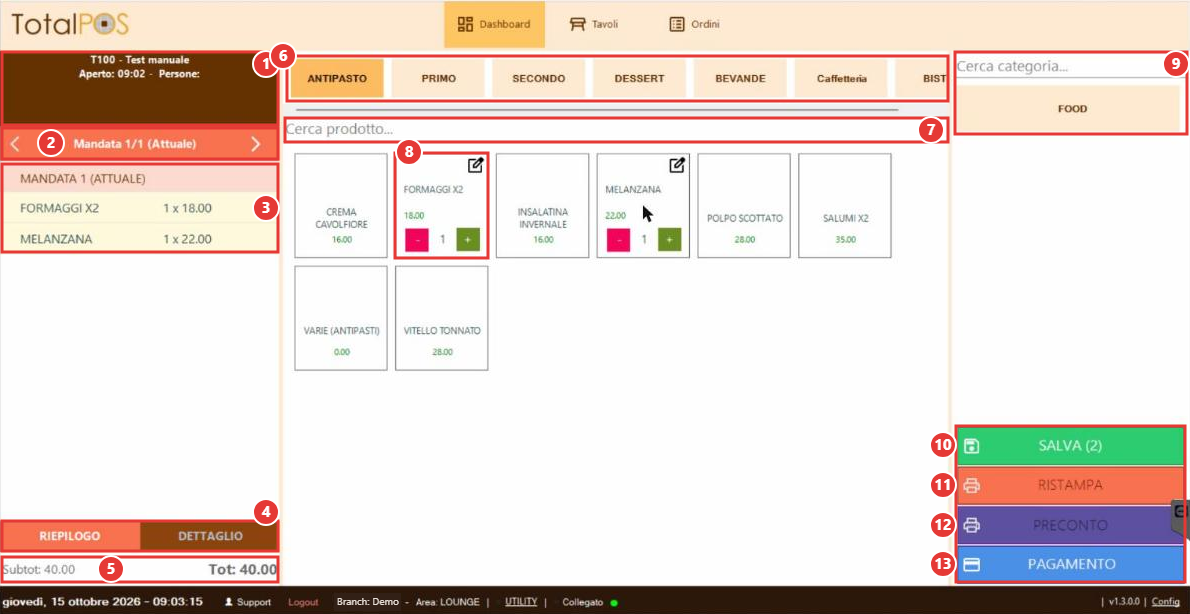Go to previous mandata with left chevron
This screenshot has height=614, width=1190.
click(15, 143)
